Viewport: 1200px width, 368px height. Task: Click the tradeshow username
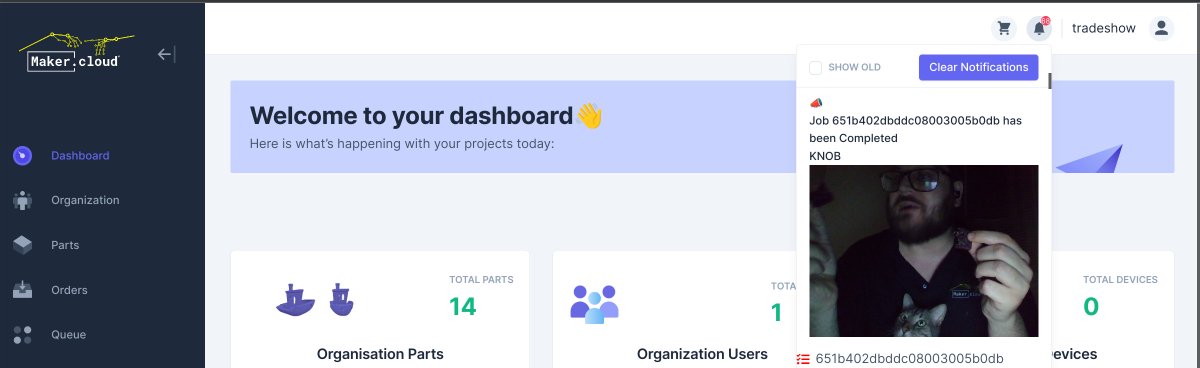click(x=1103, y=28)
